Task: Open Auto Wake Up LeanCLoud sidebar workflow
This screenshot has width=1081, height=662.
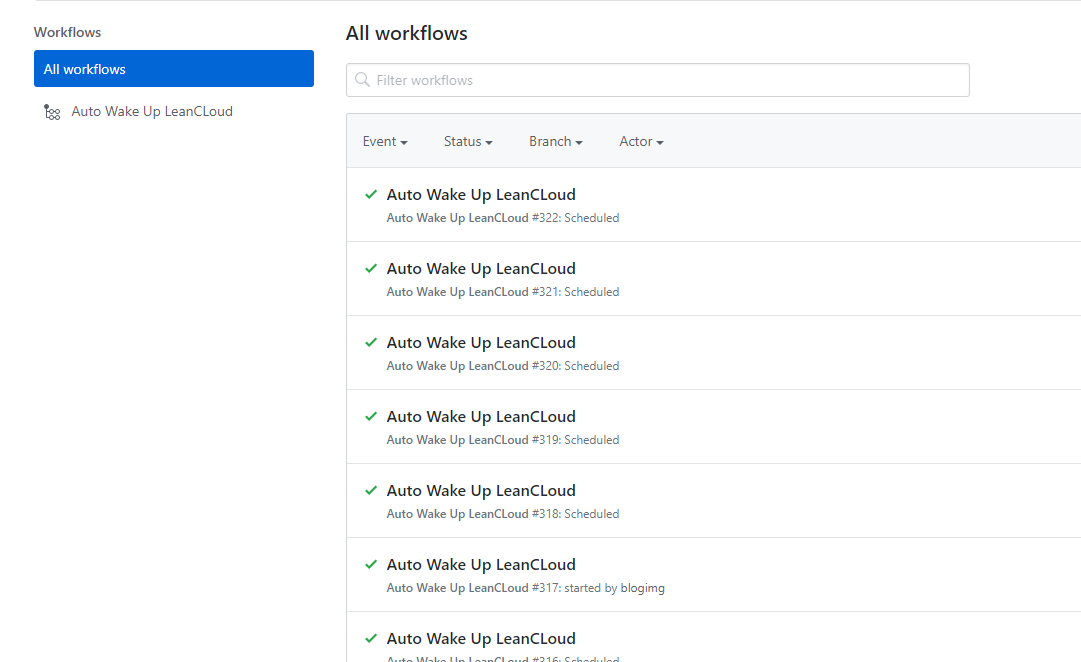Action: 152,111
